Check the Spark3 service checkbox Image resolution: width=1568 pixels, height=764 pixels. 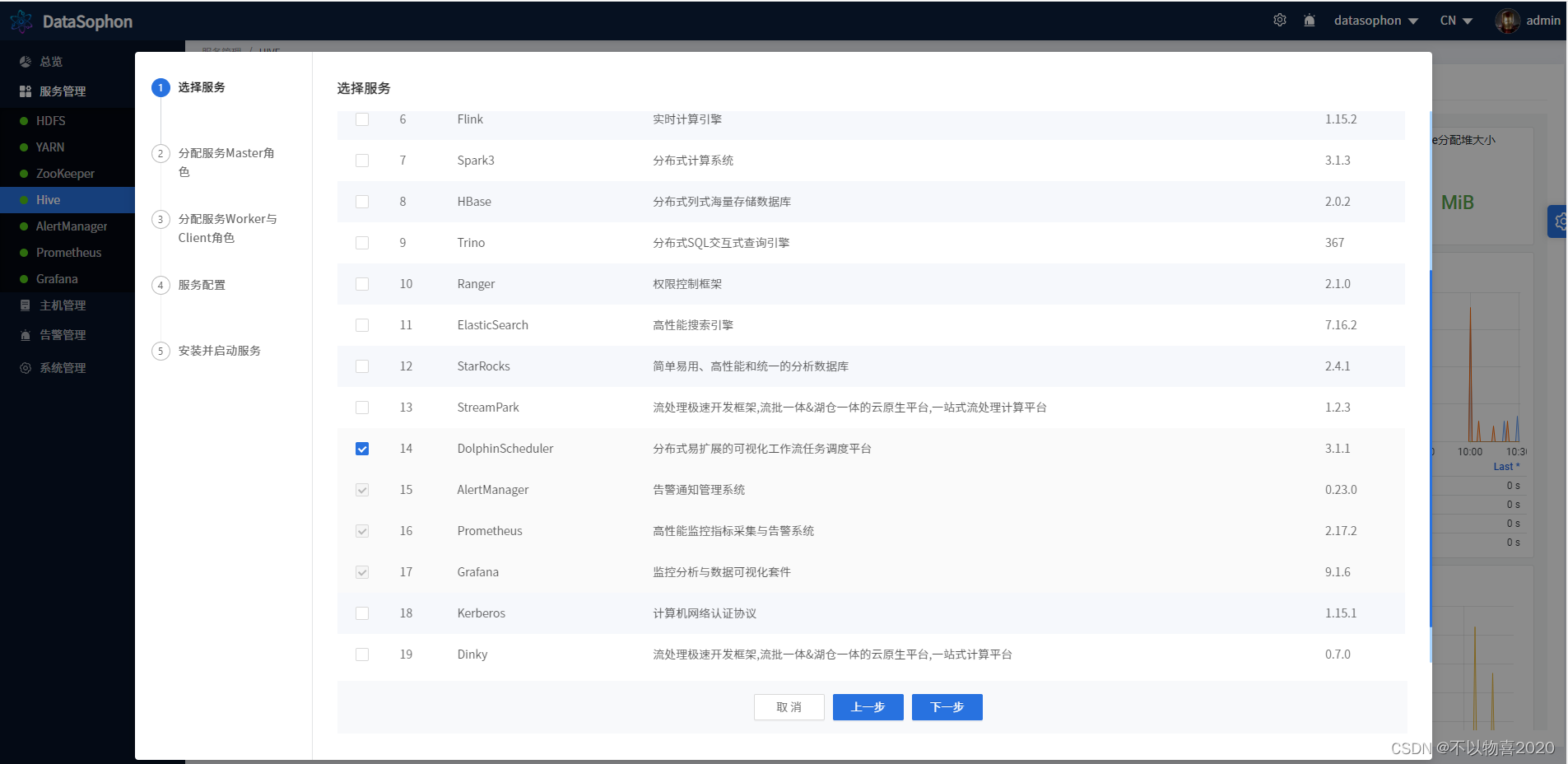[x=362, y=161]
